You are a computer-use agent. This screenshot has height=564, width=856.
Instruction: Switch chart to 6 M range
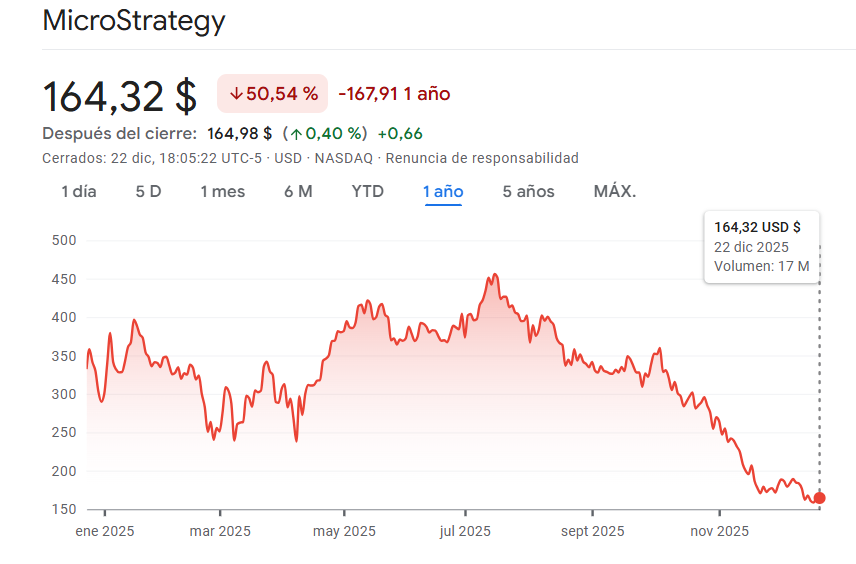[x=298, y=191]
